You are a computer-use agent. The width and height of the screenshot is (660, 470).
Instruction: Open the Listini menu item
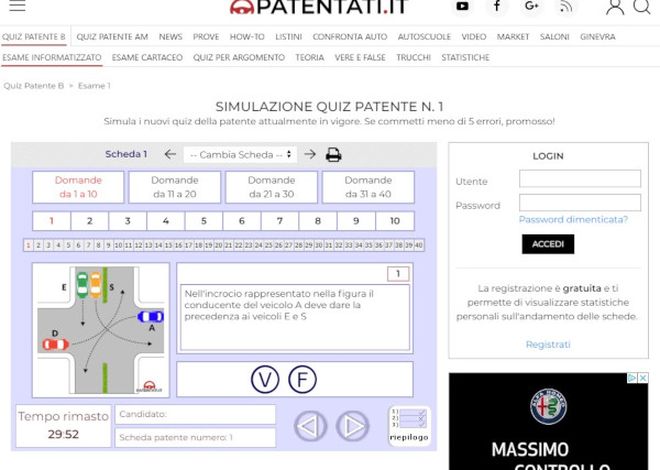(288, 37)
